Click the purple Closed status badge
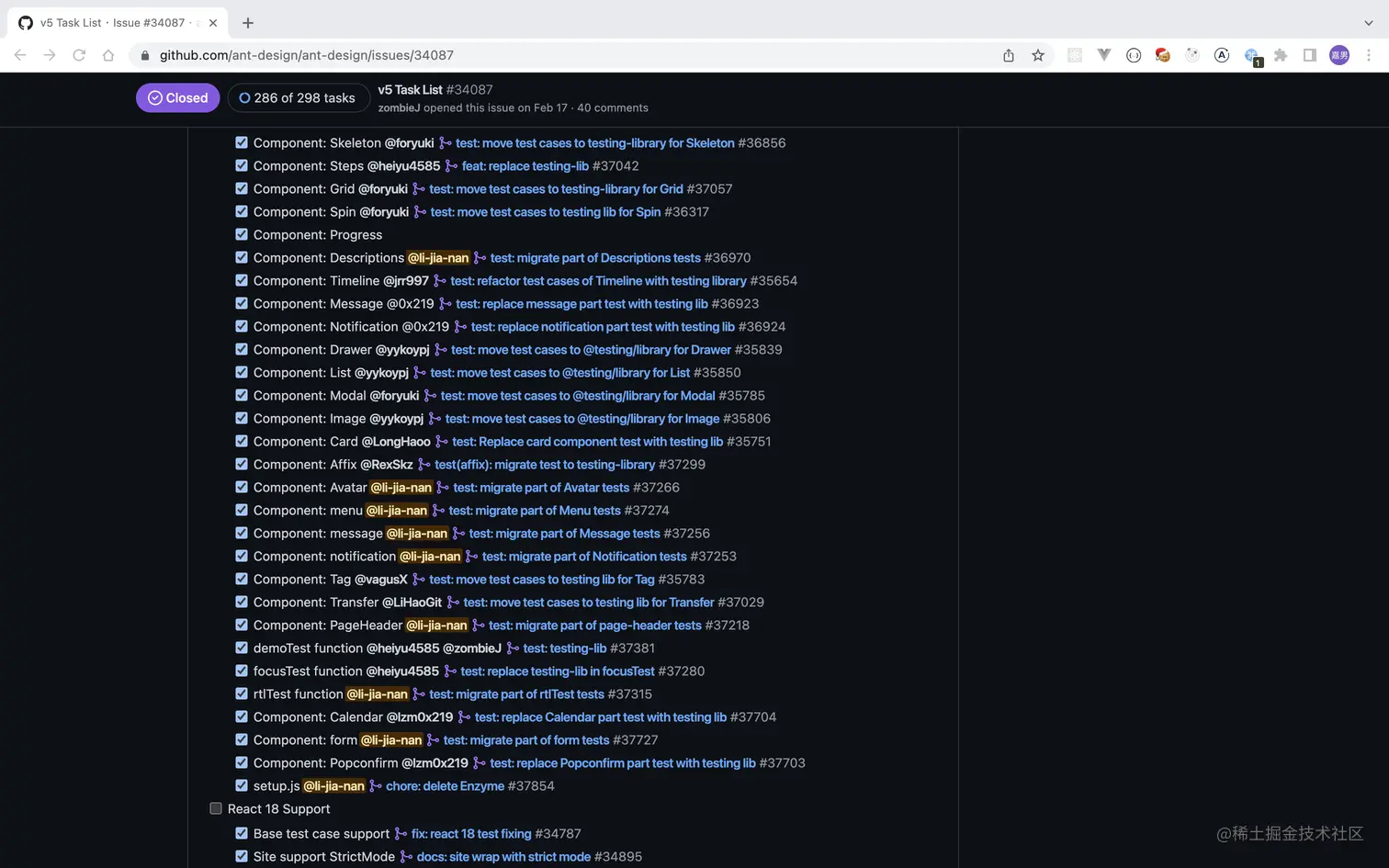 click(177, 98)
